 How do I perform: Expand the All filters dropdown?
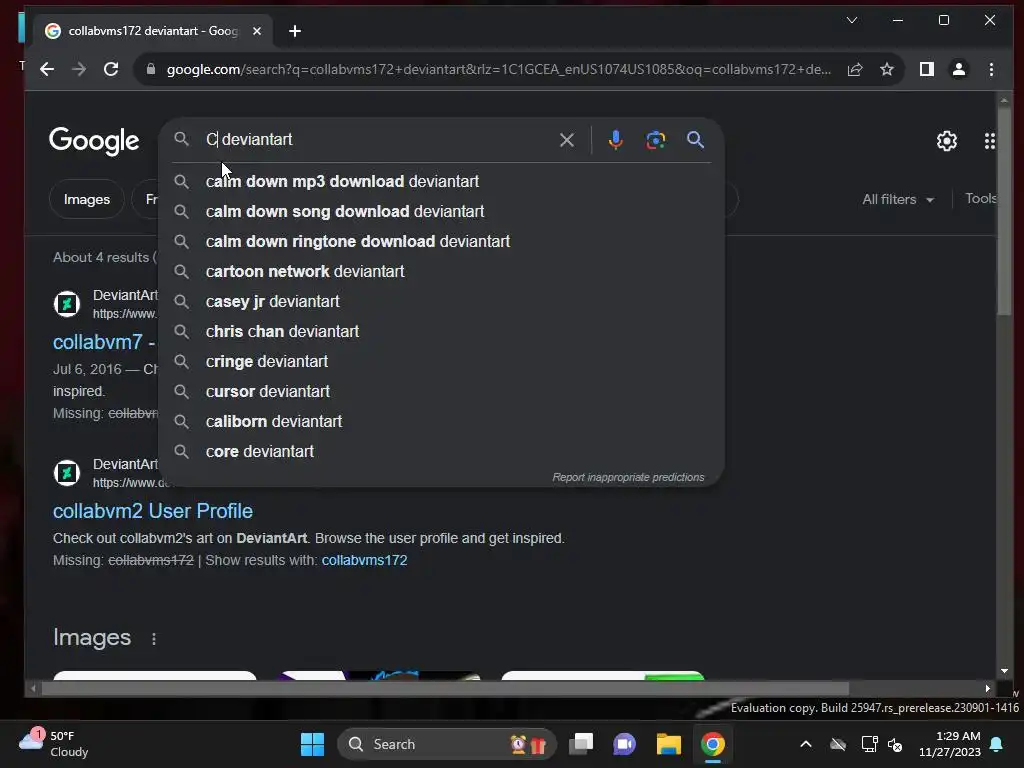pyautogui.click(x=897, y=199)
